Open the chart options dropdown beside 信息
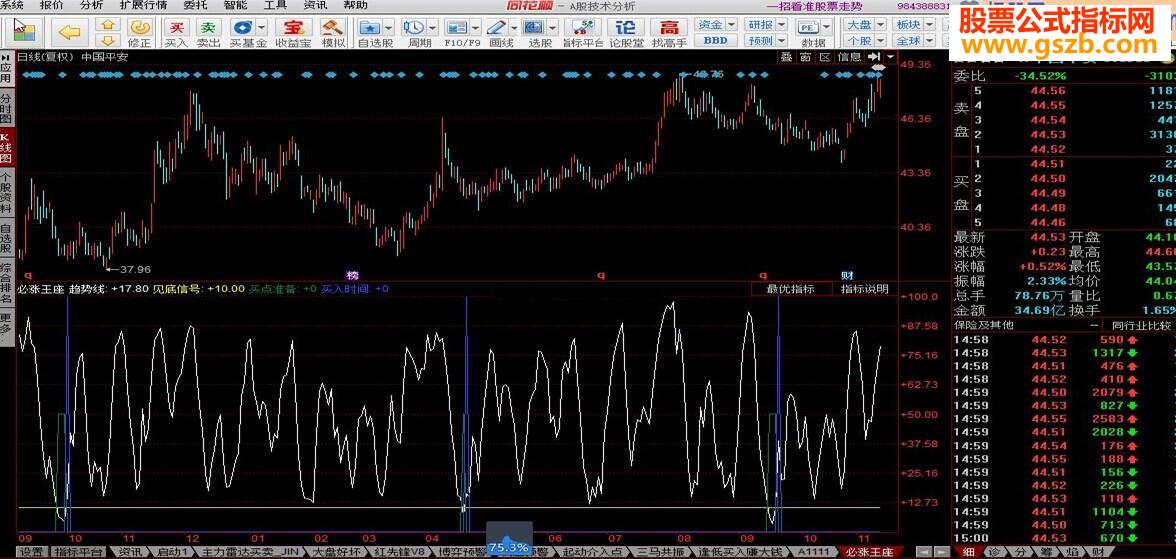The height and width of the screenshot is (559, 1176). (890, 56)
